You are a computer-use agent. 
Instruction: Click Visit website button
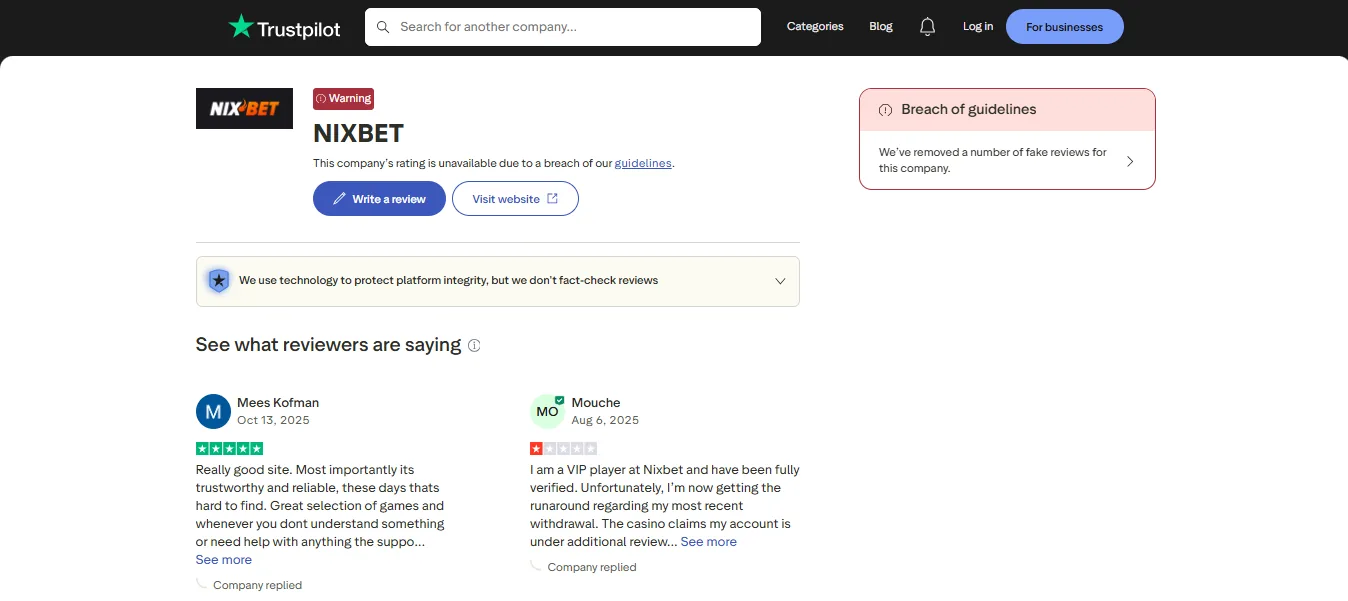click(x=515, y=198)
